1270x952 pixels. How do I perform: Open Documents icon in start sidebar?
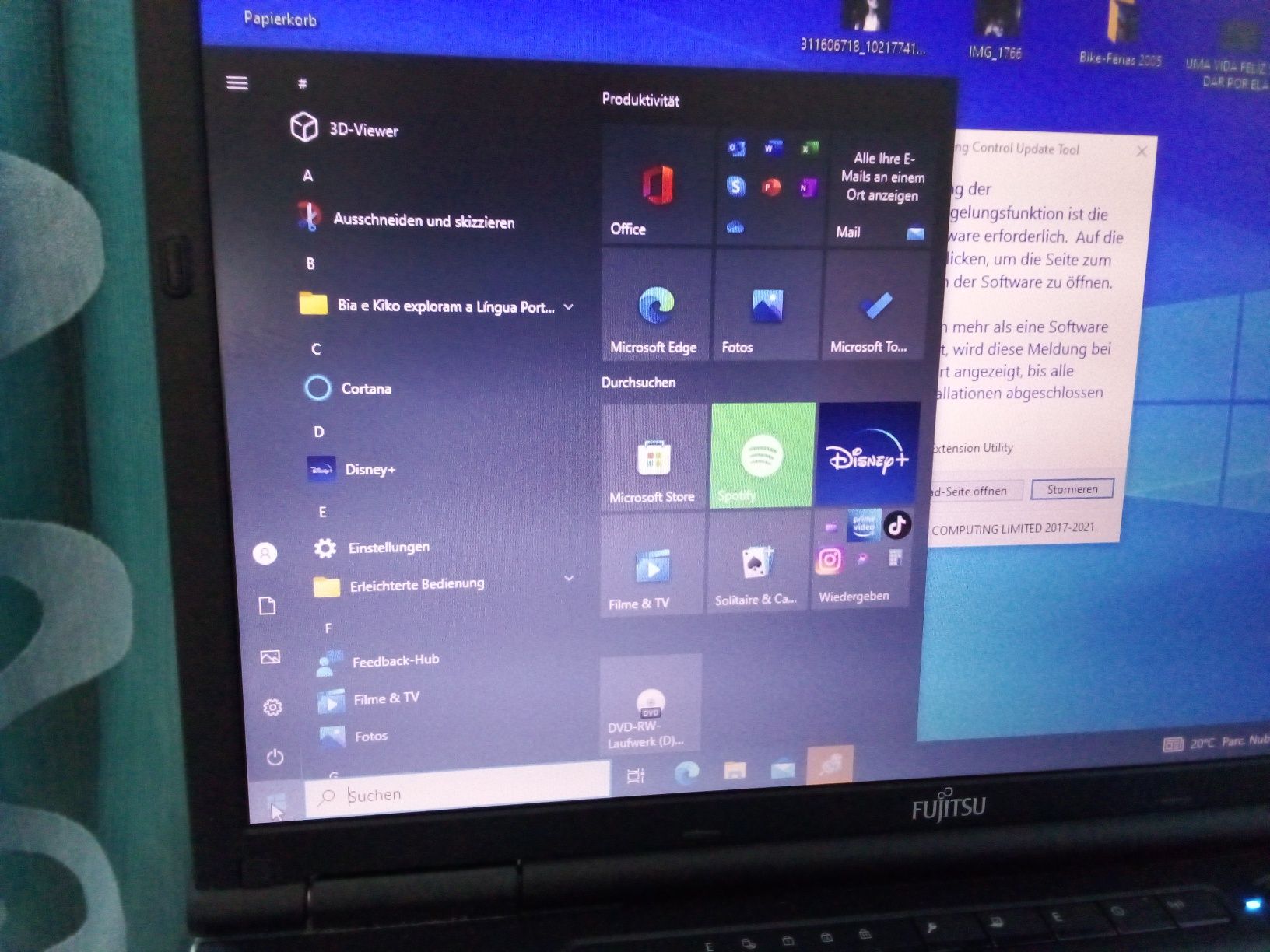(x=267, y=606)
